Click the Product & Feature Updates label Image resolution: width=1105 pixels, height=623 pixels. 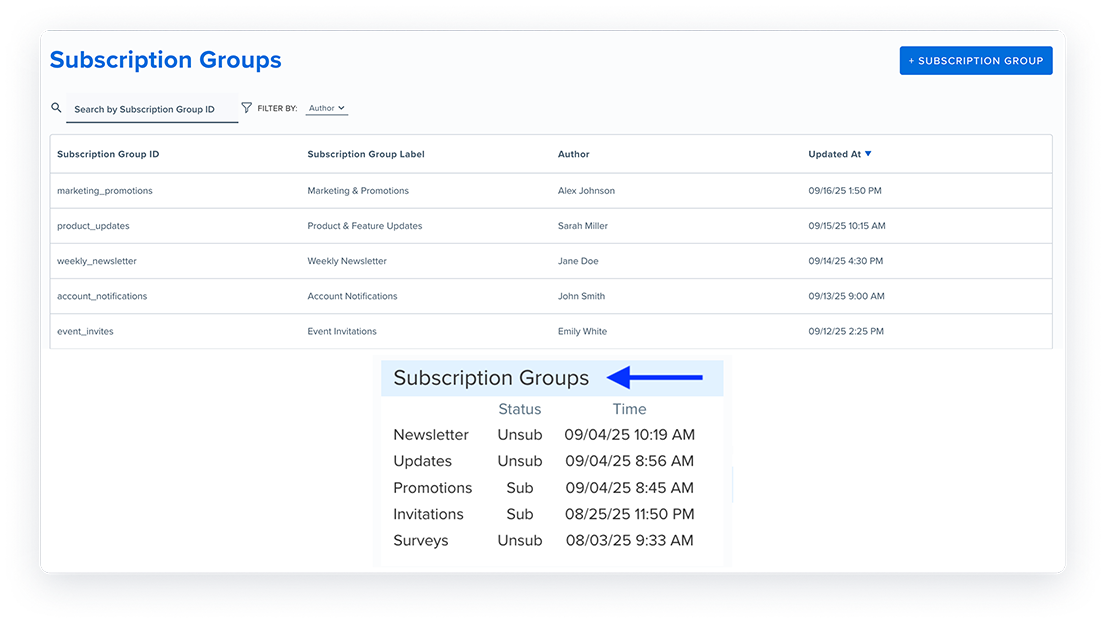(365, 226)
